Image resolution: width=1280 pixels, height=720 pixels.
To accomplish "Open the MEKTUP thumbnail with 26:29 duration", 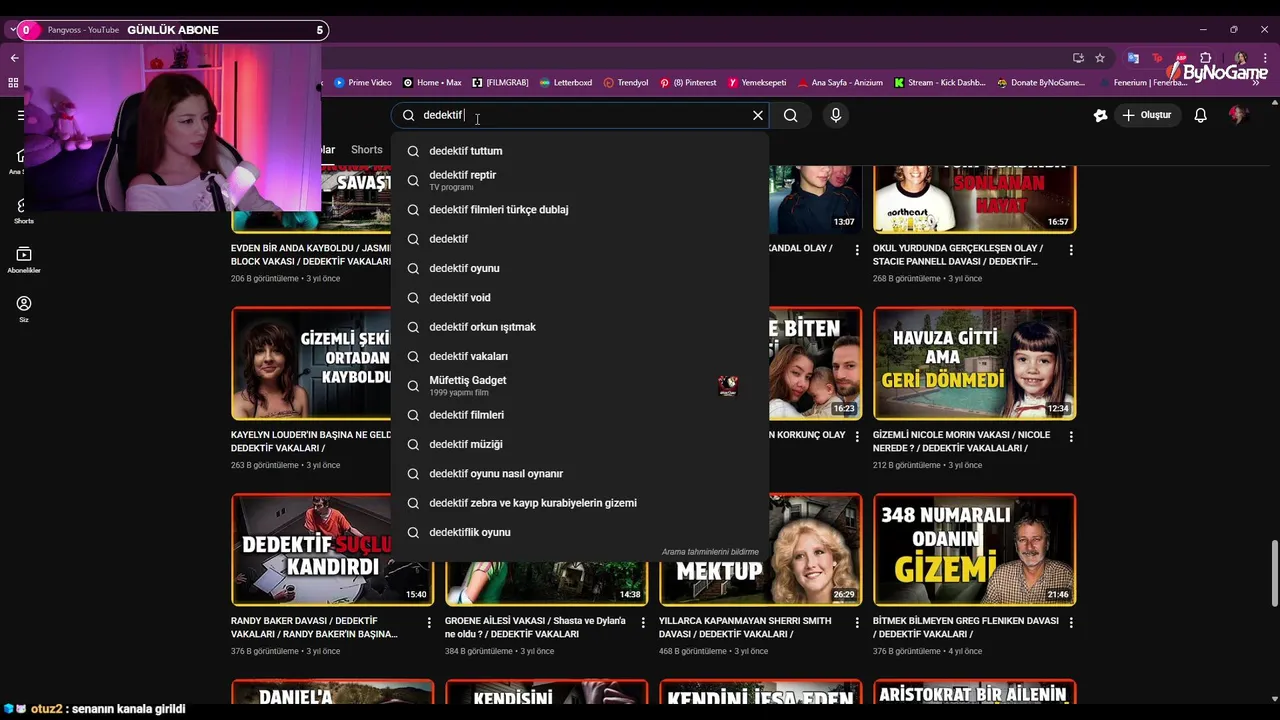I will coord(760,549).
